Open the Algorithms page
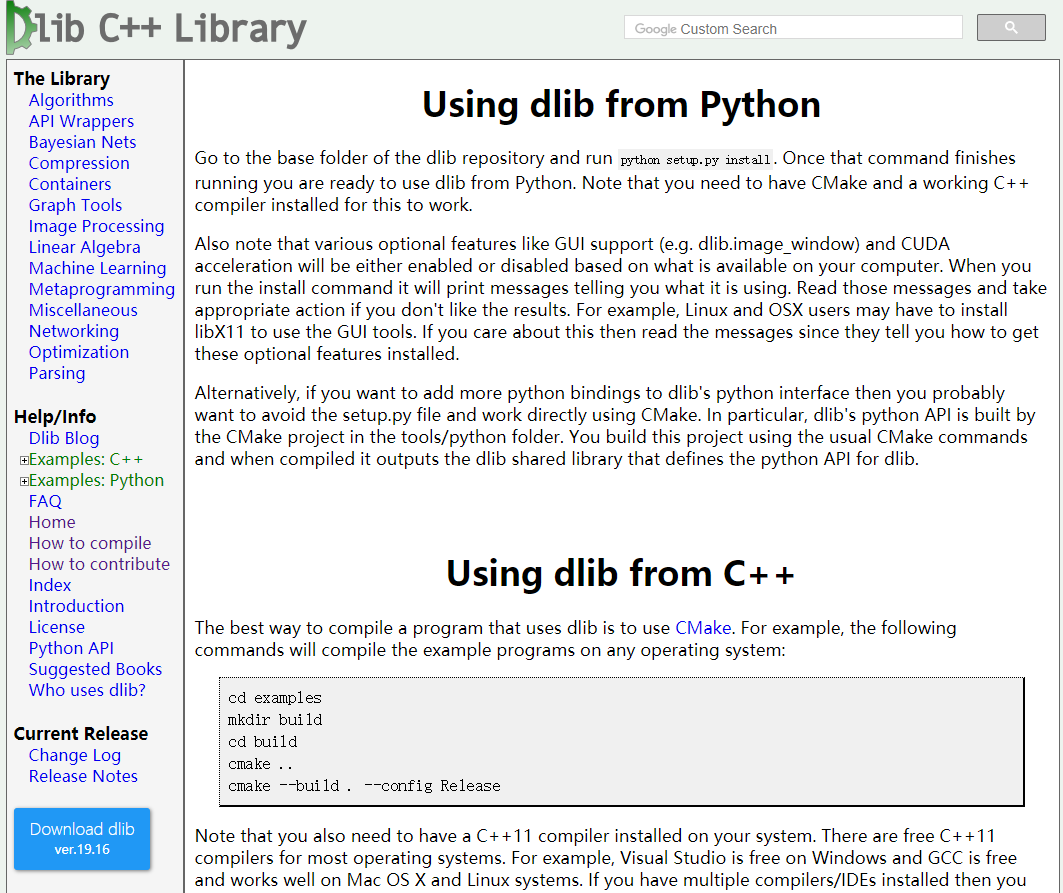The width and height of the screenshot is (1063, 893). [71, 100]
